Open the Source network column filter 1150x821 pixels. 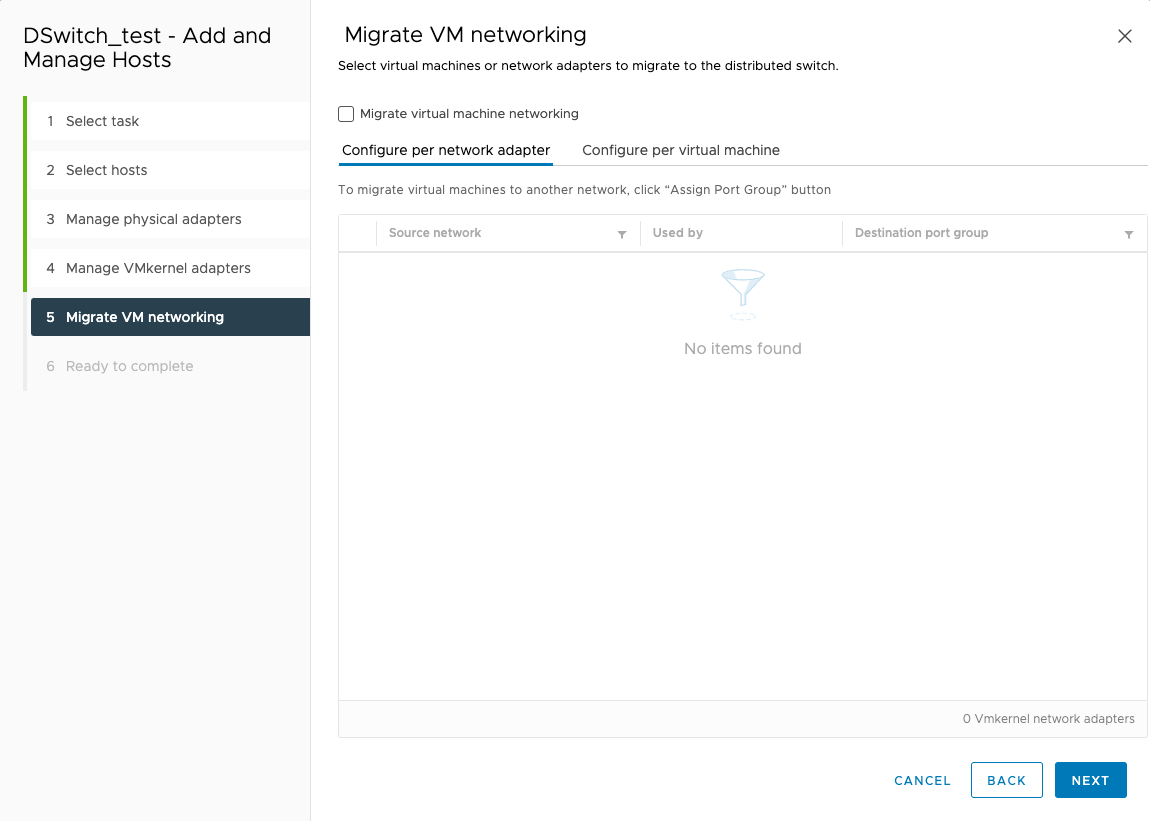pyautogui.click(x=622, y=233)
